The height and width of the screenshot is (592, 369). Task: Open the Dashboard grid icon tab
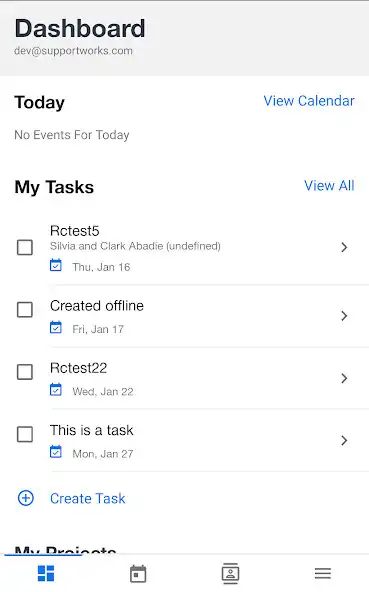(x=46, y=573)
